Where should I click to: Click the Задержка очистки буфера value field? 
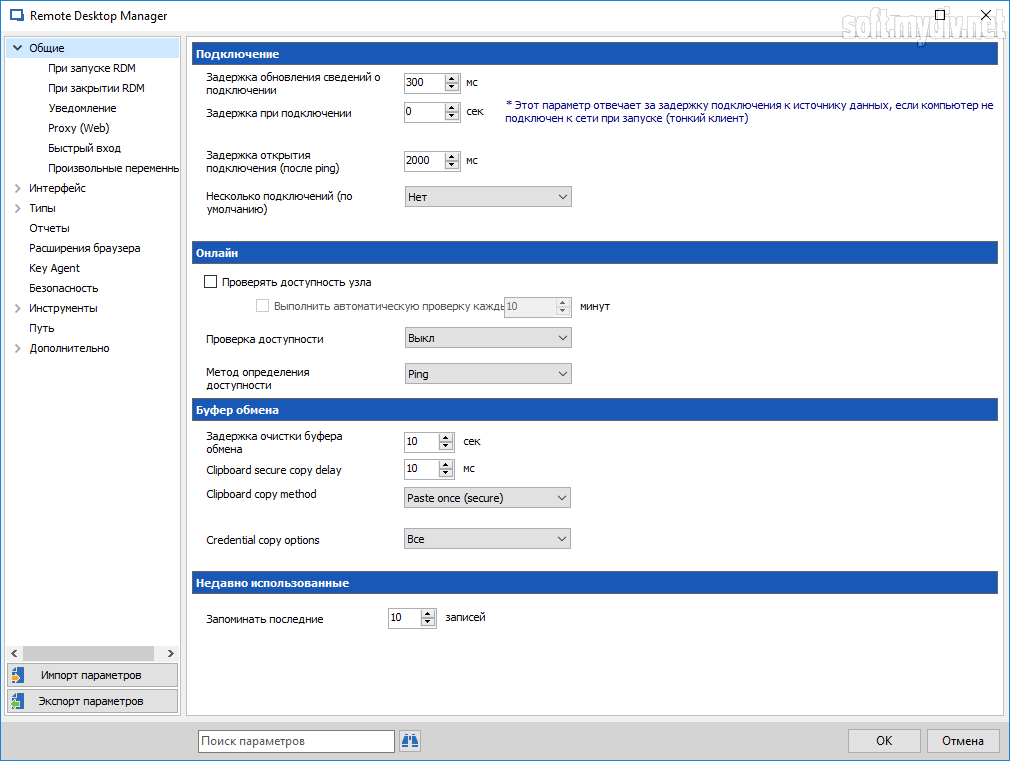tap(421, 441)
